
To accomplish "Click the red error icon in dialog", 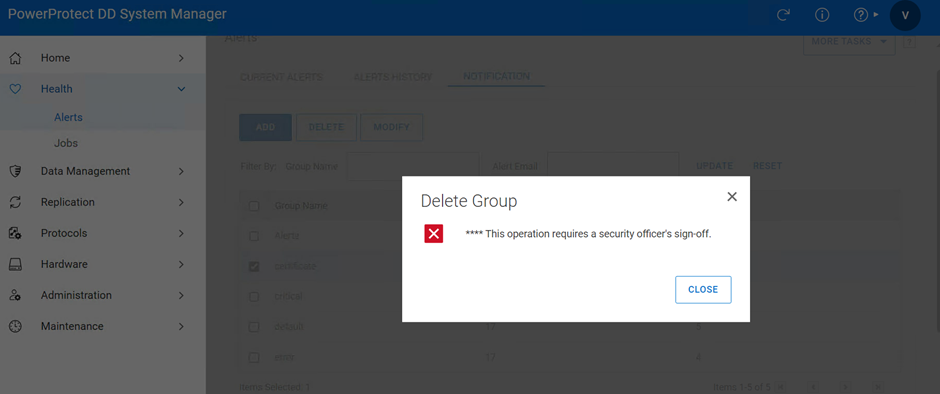I will [433, 234].
